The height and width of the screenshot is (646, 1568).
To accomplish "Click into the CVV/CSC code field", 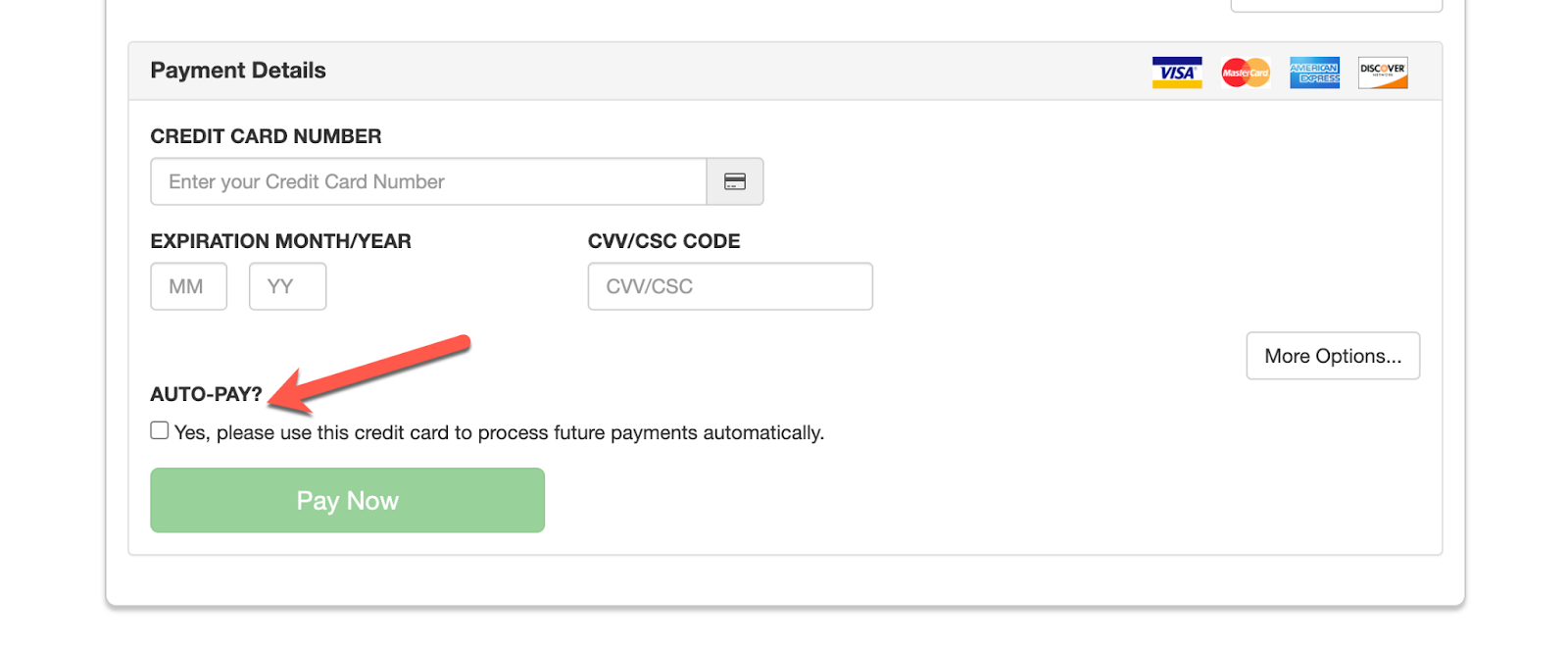I will (x=729, y=286).
